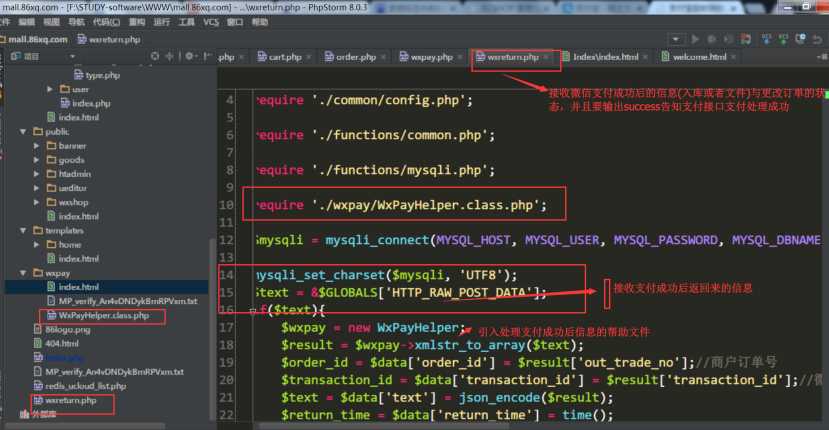Expand the banner folder
Viewport: 829px width, 430px height.
(x=36, y=145)
